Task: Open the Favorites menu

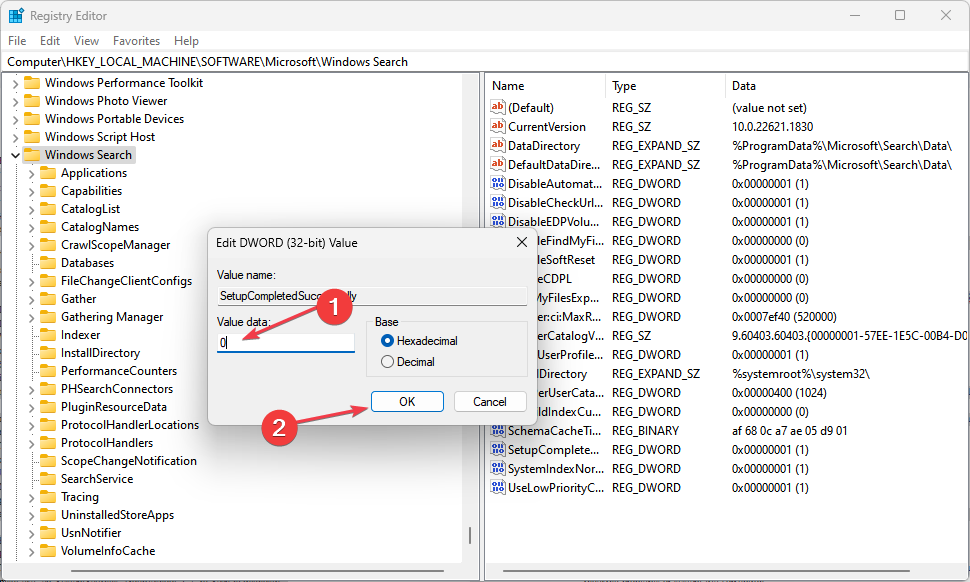Action: [136, 41]
